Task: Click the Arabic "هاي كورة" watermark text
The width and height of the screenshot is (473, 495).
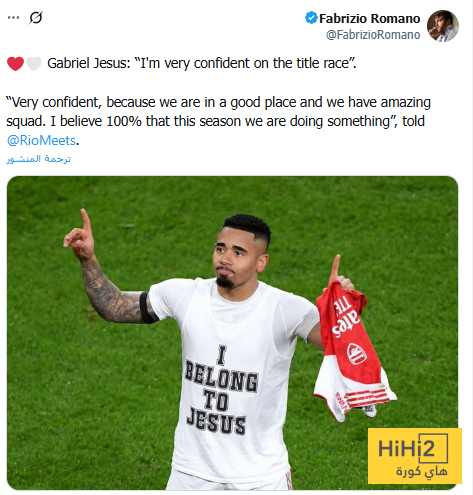Action: [x=422, y=471]
